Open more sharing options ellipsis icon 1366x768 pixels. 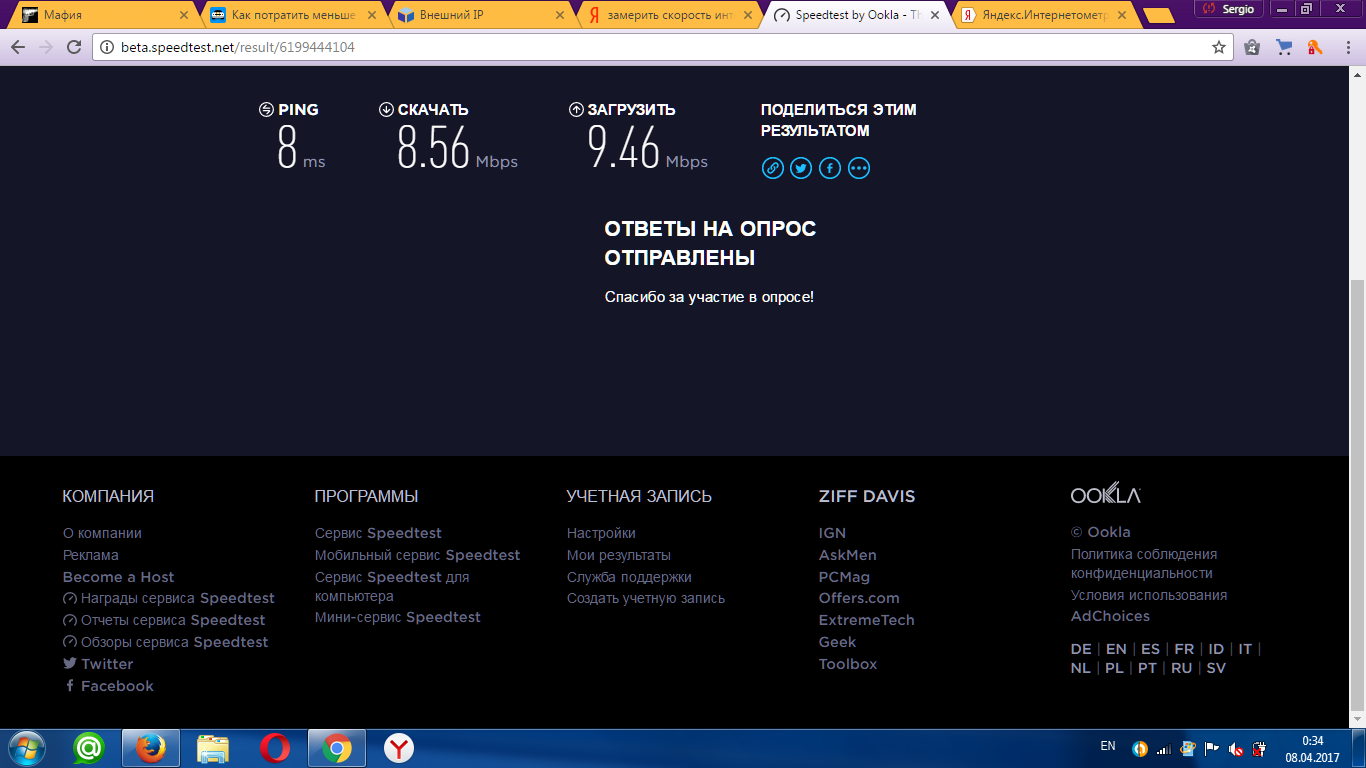click(x=859, y=168)
